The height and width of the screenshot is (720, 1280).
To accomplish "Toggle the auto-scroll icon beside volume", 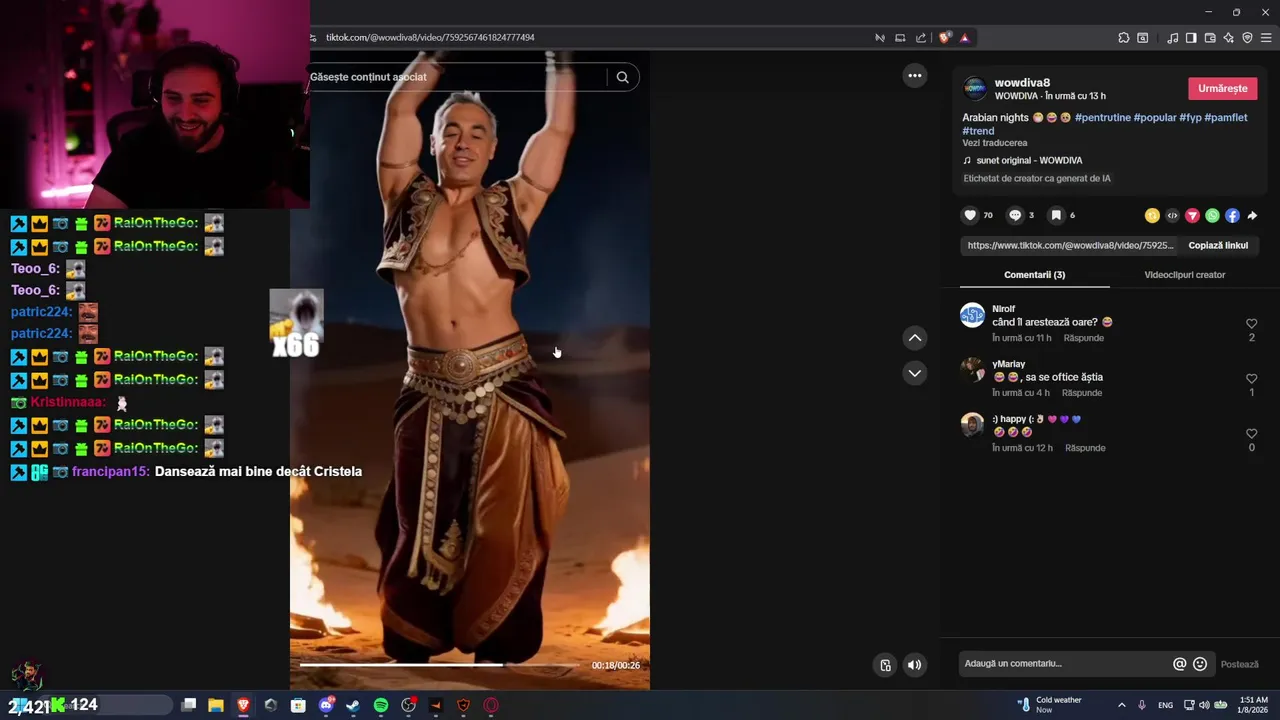I will pyautogui.click(x=885, y=665).
